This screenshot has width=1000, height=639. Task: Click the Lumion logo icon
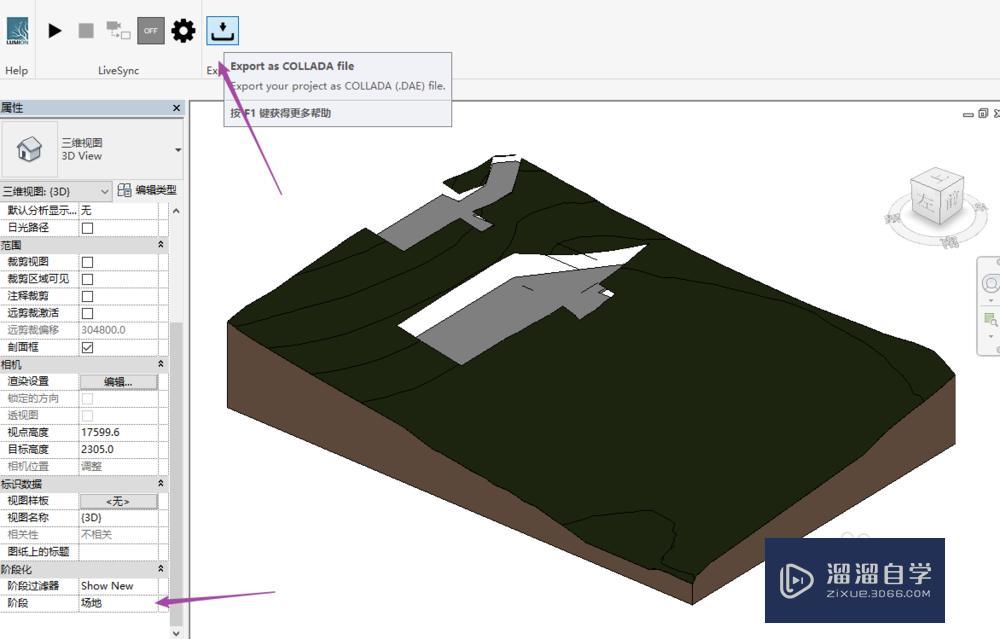tap(17, 31)
